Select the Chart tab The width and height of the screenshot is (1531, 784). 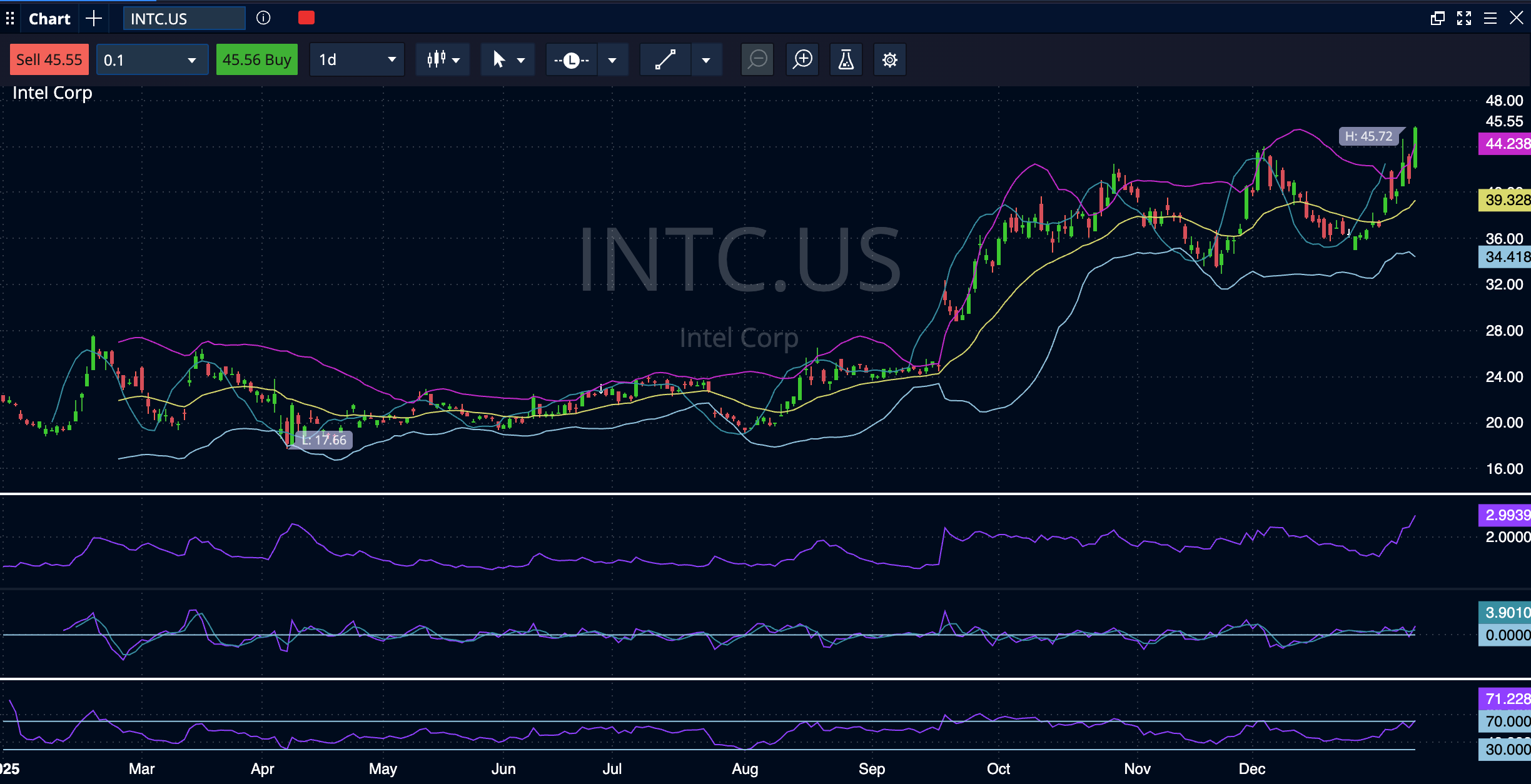[49, 19]
